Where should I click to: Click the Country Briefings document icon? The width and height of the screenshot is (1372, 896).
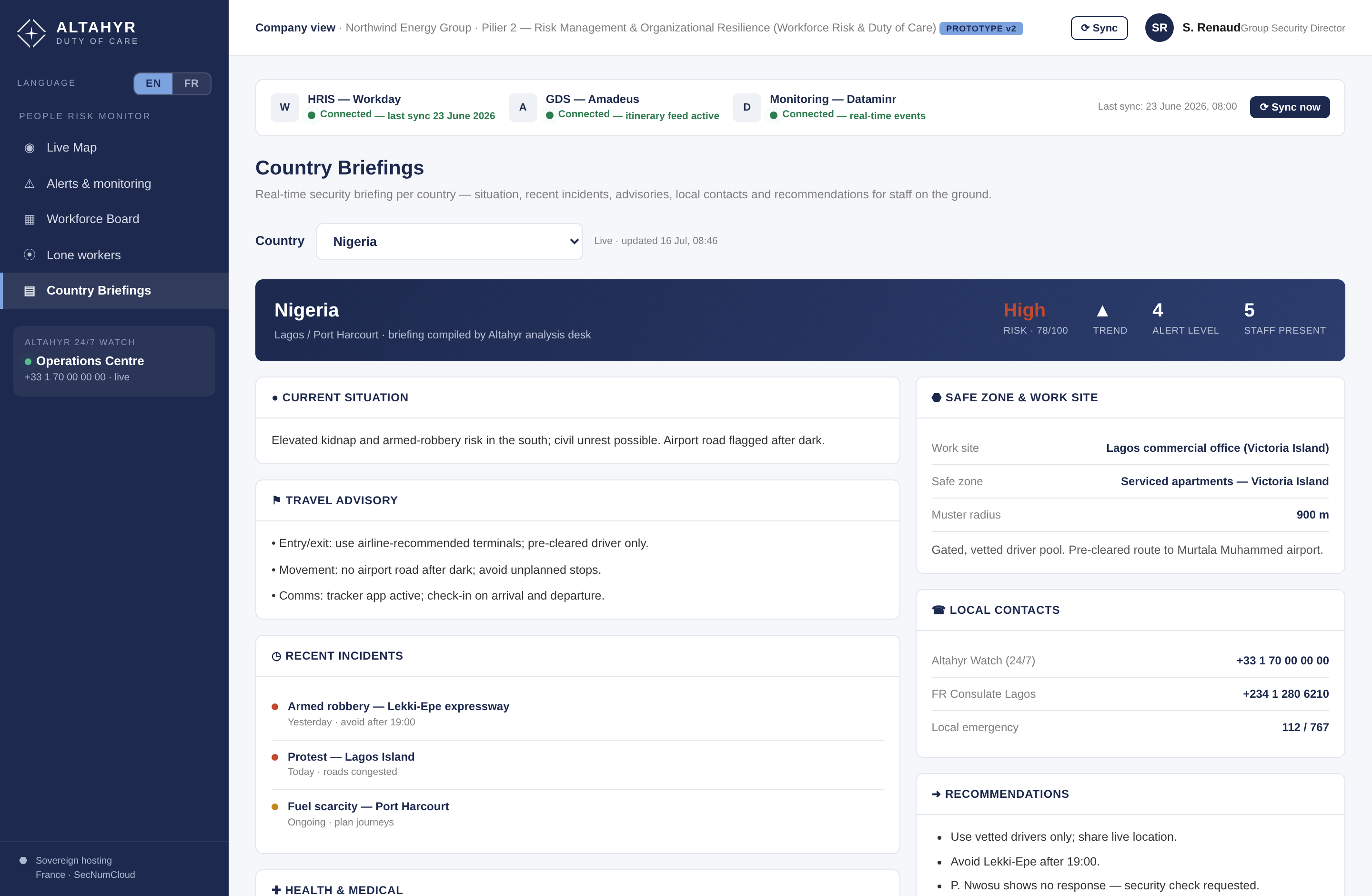tap(30, 291)
